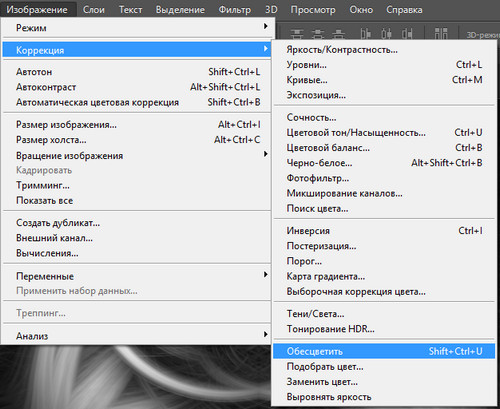Choose Автоконтраст menu entry

[137, 87]
